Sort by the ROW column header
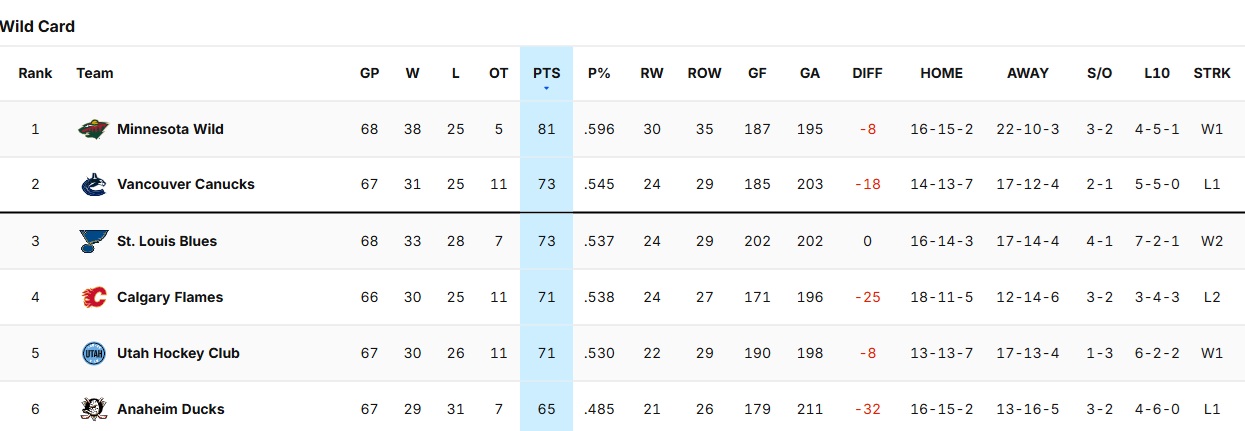The image size is (1245, 431). pyautogui.click(x=705, y=73)
